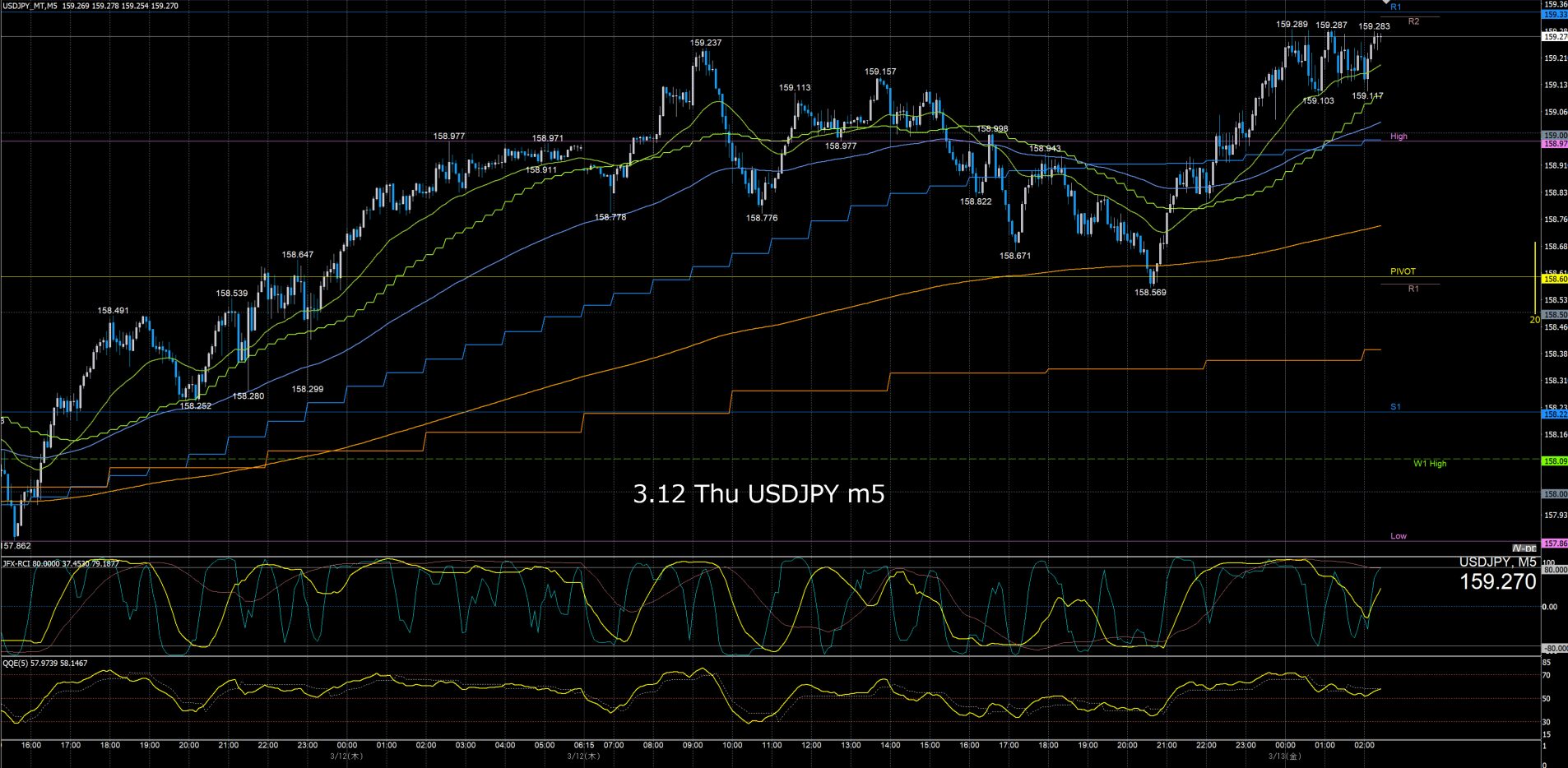Image resolution: width=1568 pixels, height=768 pixels.
Task: Click the 09:00 mark on time axis
Action: click(693, 745)
